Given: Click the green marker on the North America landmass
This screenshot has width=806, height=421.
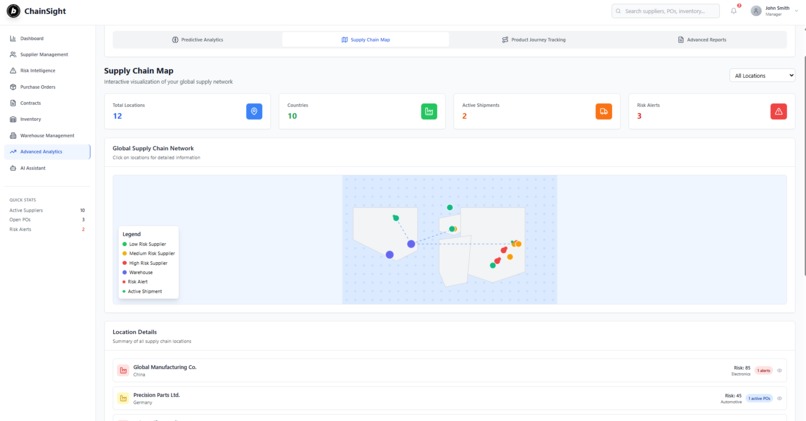Looking at the screenshot, I should pos(396,218).
